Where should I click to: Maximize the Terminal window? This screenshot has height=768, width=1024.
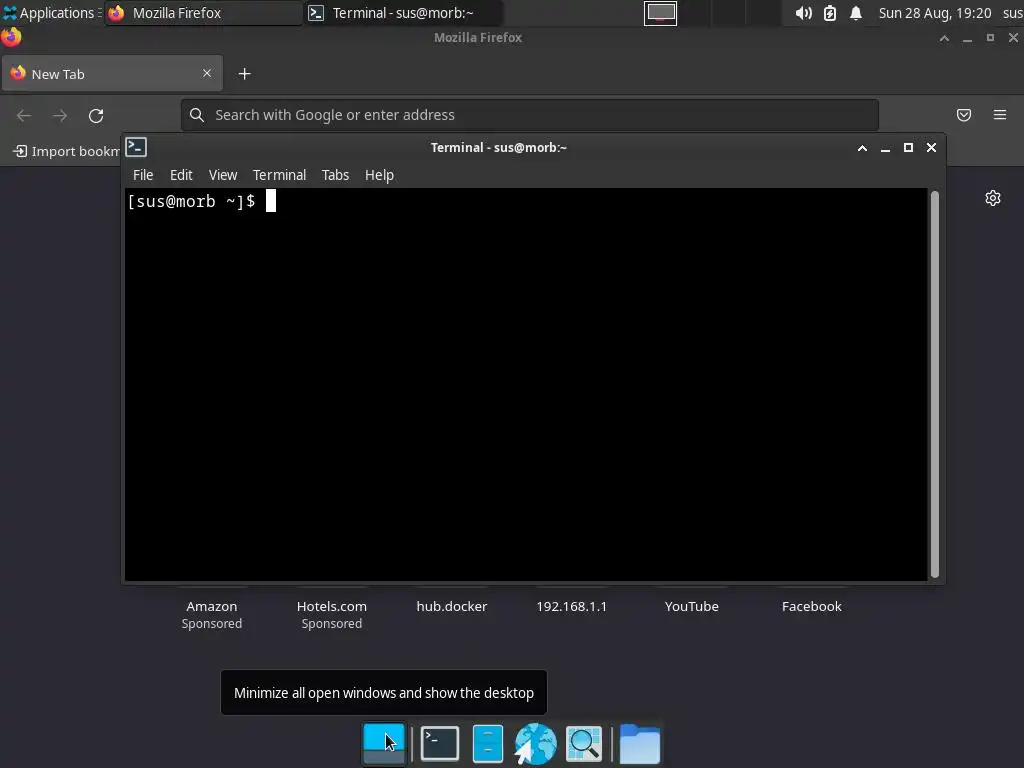point(908,148)
